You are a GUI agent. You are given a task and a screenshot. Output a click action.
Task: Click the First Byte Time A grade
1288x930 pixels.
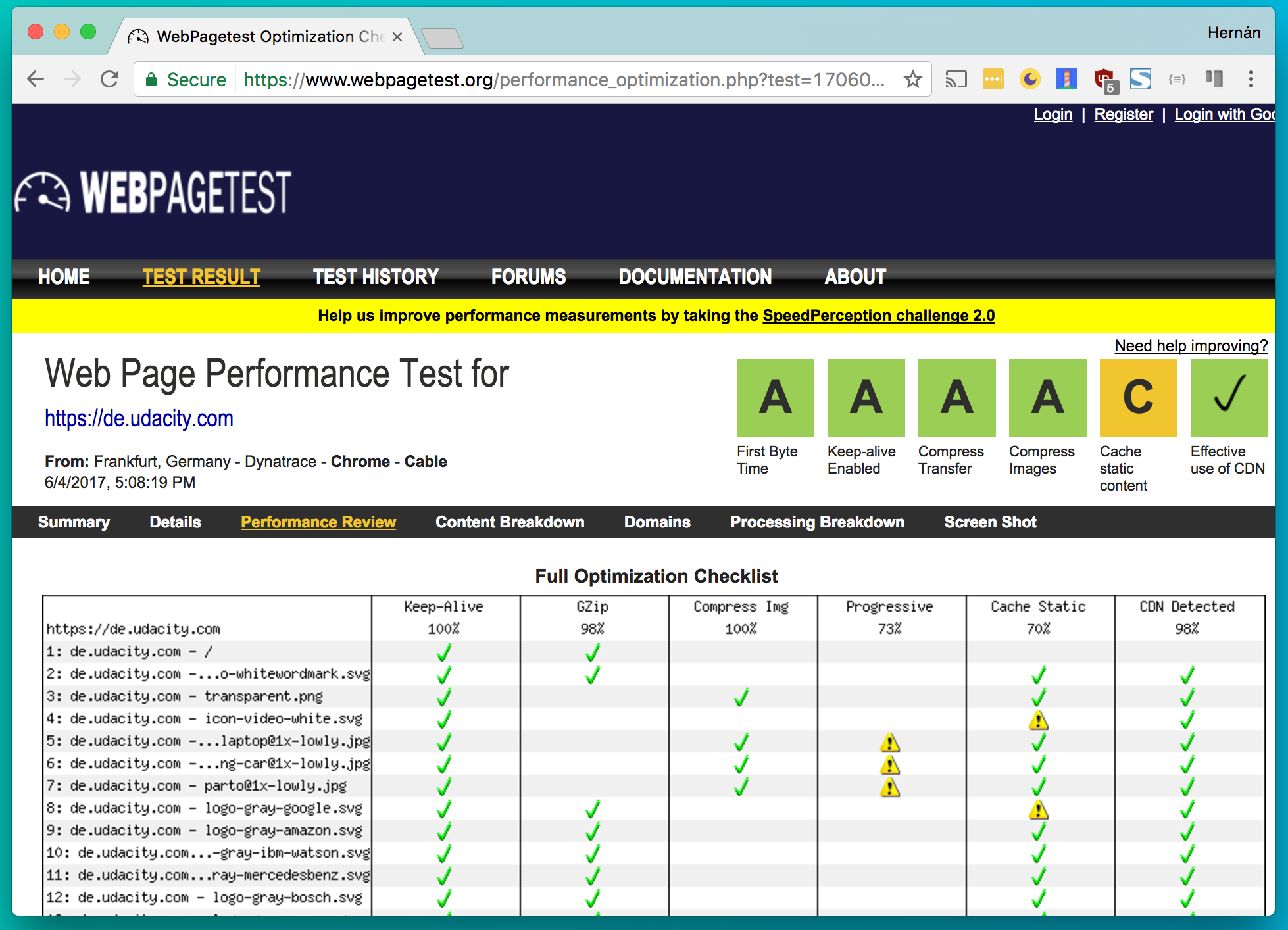pos(775,397)
